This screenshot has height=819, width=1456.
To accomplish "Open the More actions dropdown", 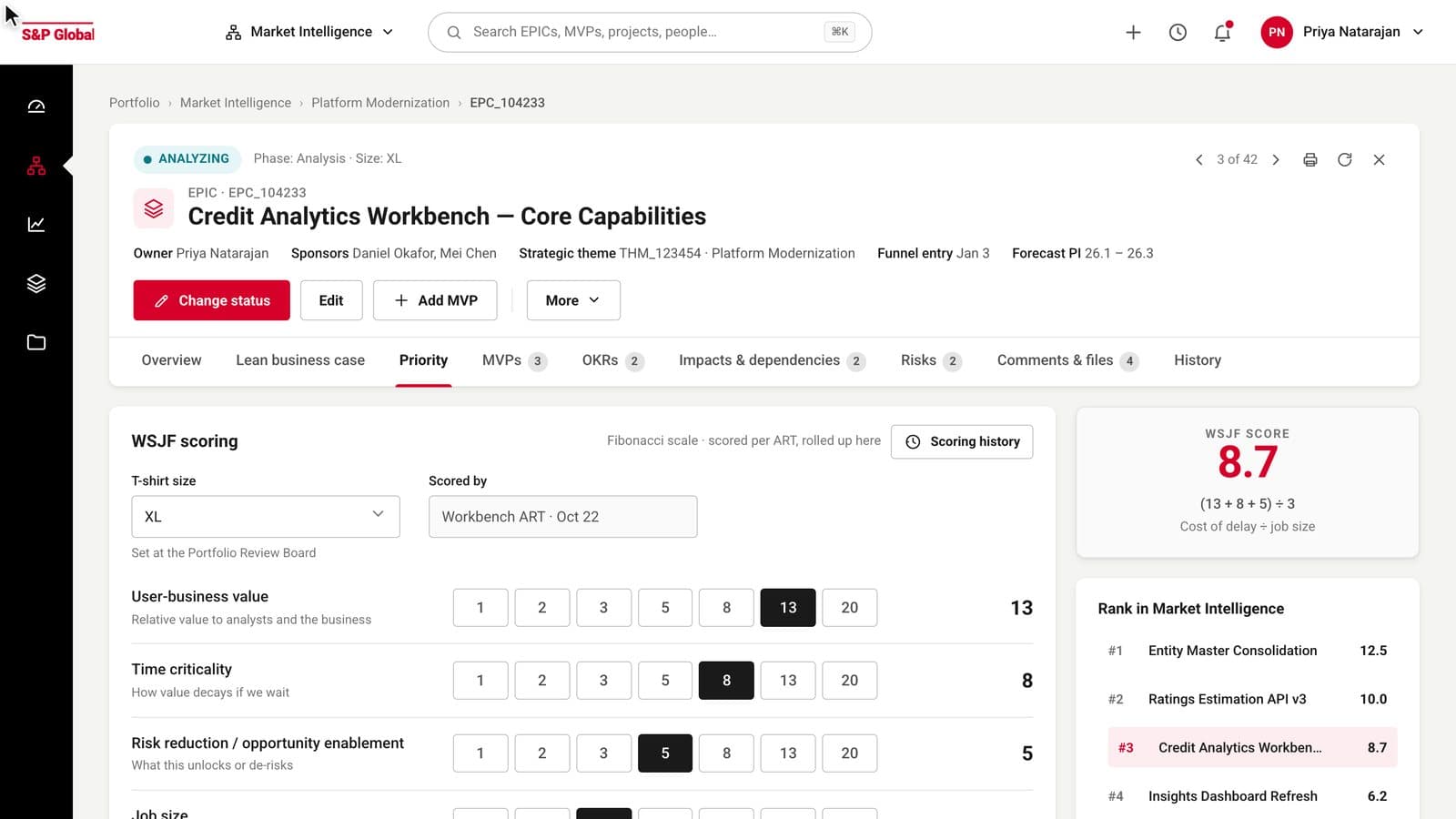I will pos(573,300).
